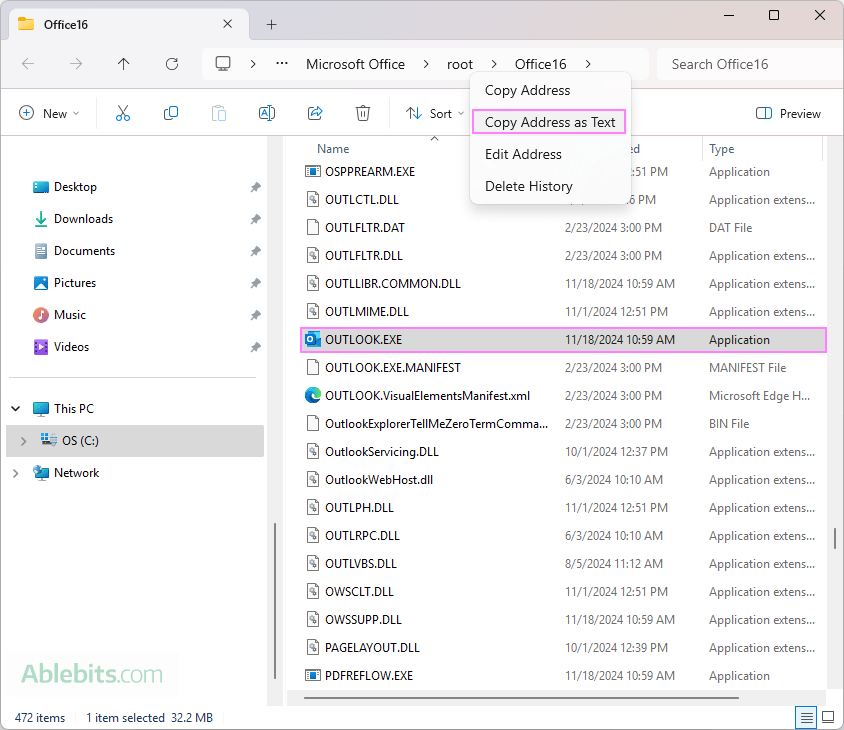The width and height of the screenshot is (844, 730).
Task: Refresh the folder view
Action: [x=172, y=64]
